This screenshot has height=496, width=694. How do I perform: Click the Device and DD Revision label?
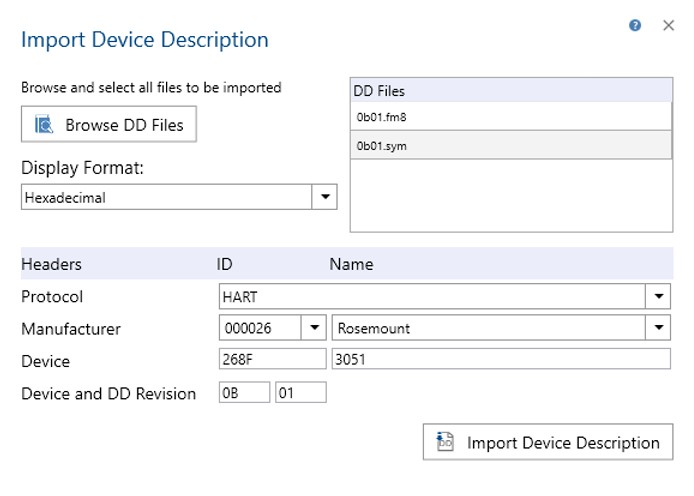tap(108, 393)
